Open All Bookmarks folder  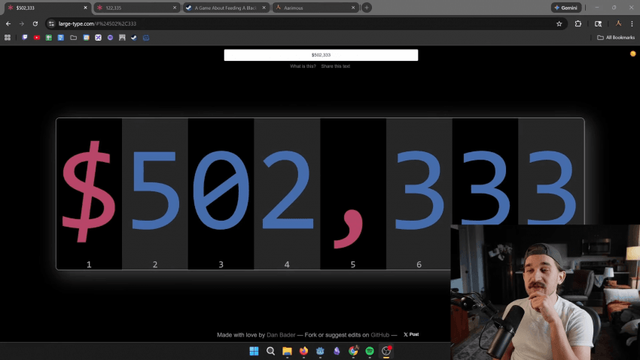616,38
